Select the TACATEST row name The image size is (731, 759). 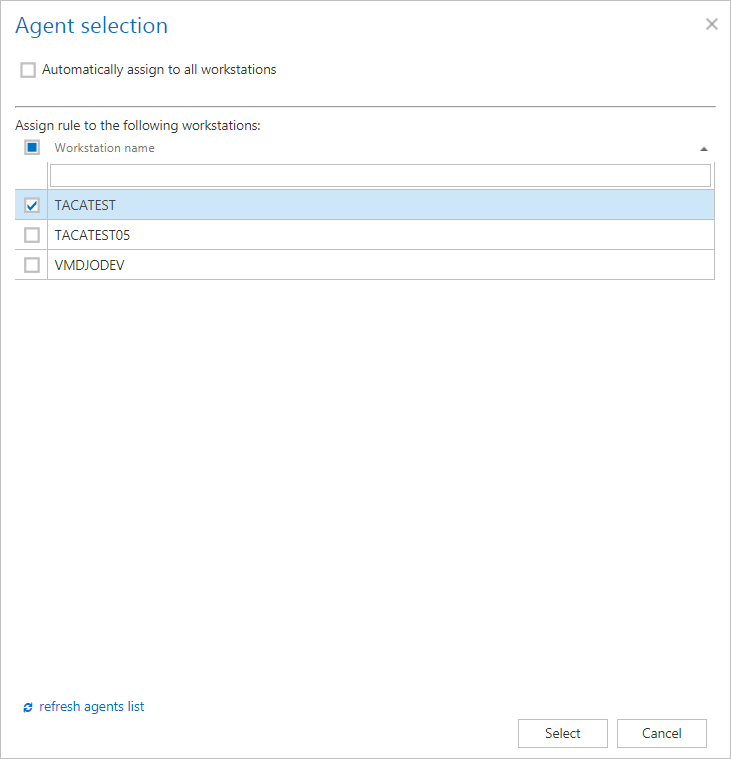point(86,206)
